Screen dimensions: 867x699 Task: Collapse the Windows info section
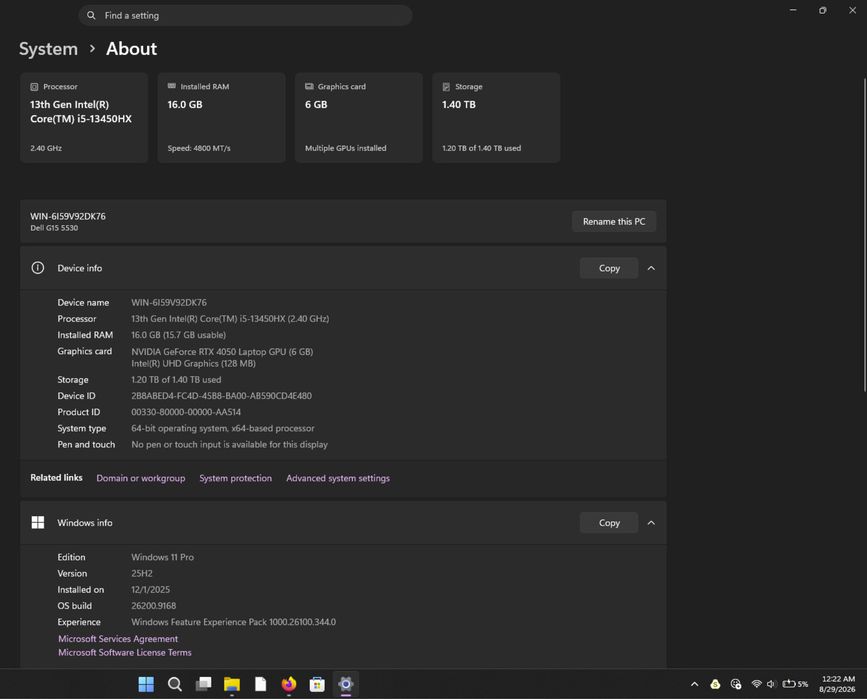click(651, 523)
